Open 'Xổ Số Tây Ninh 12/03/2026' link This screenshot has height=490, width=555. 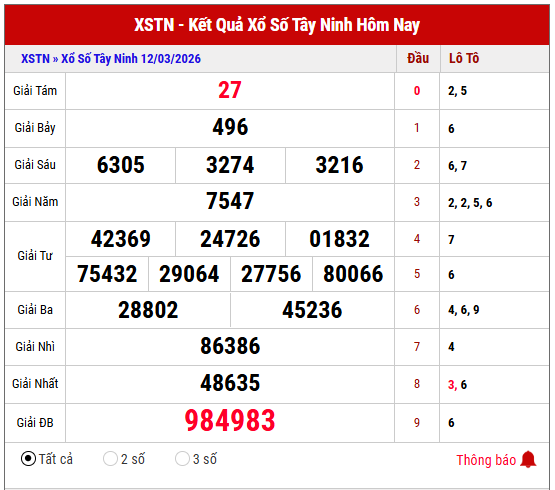click(131, 59)
